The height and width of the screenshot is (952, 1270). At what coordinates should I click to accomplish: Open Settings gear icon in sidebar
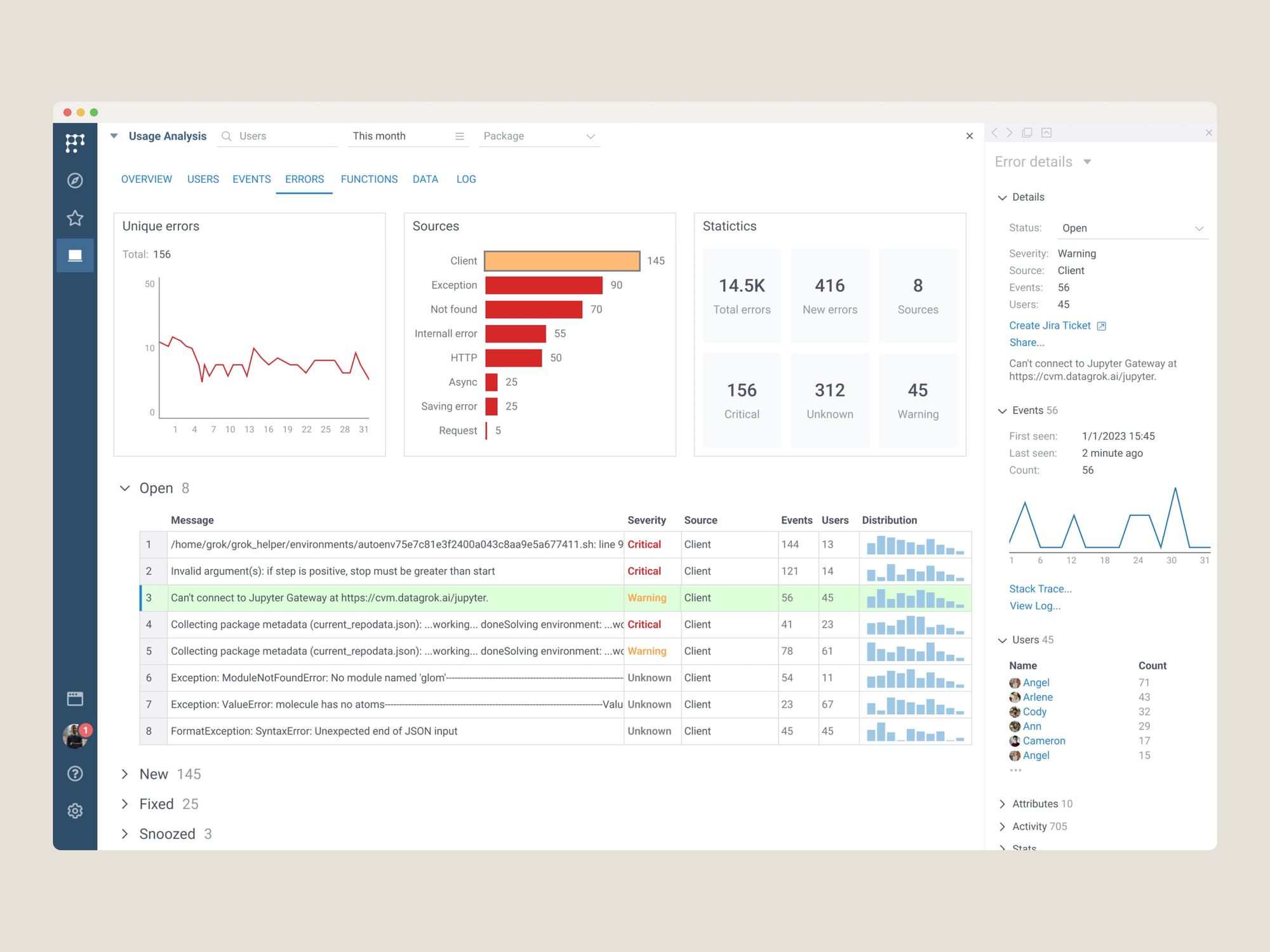[75, 811]
